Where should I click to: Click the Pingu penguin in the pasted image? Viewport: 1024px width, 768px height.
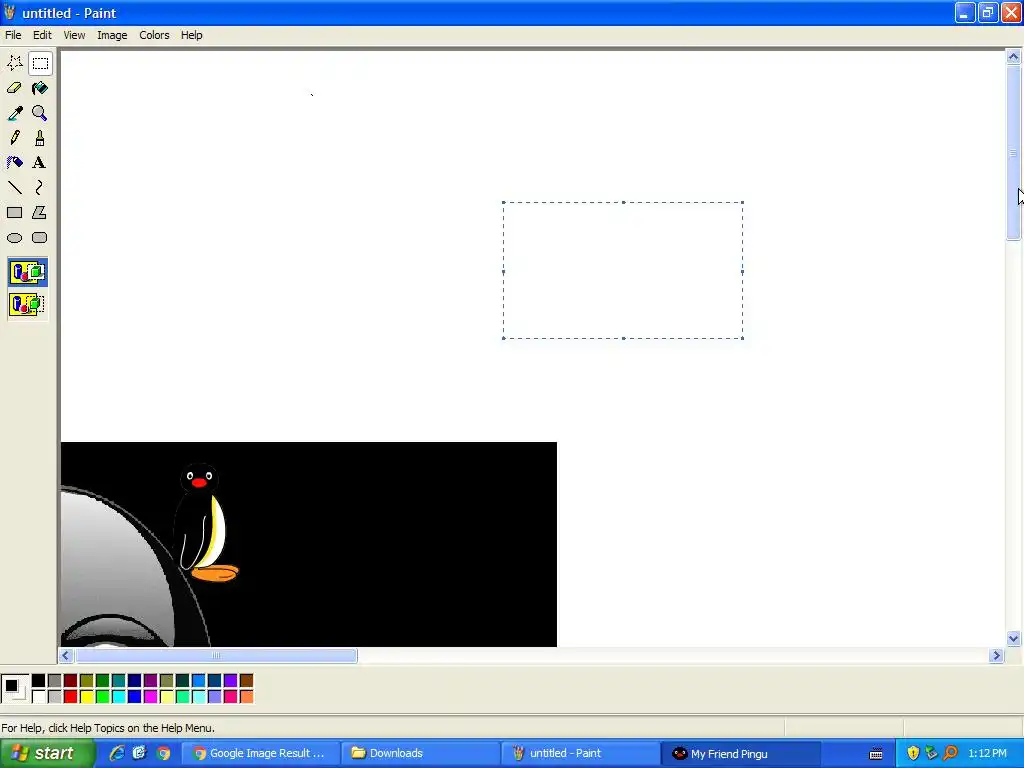[x=206, y=522]
